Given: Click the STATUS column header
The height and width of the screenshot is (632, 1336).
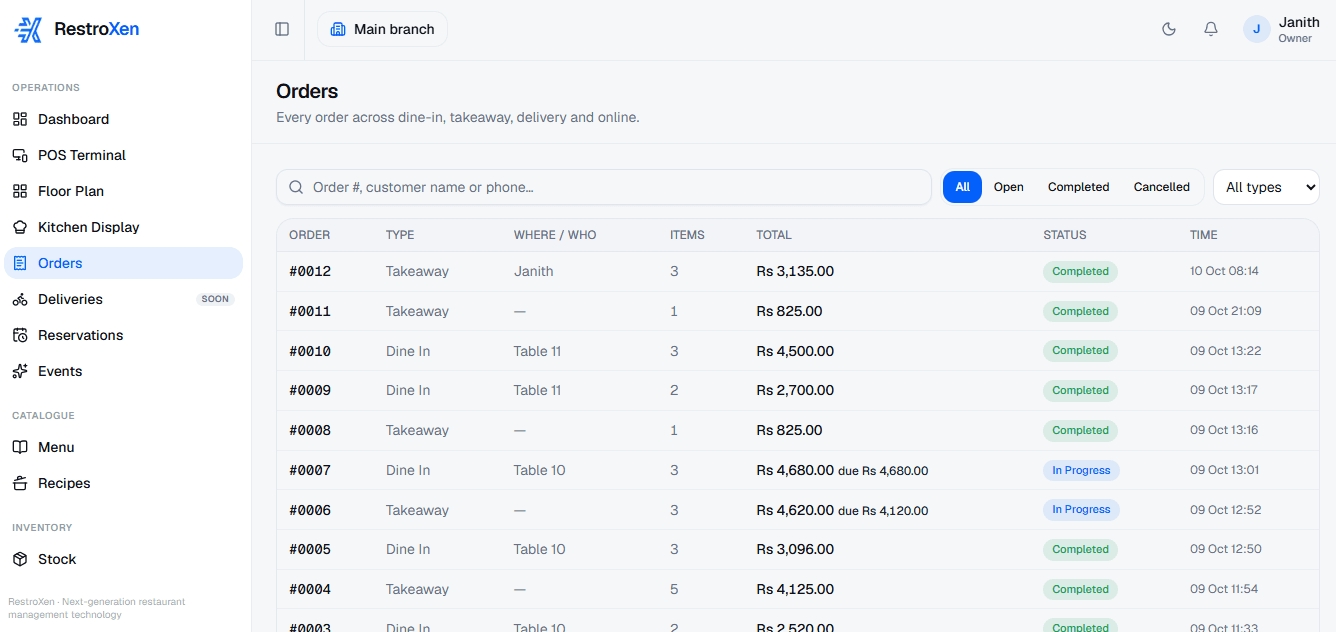Looking at the screenshot, I should (1065, 235).
